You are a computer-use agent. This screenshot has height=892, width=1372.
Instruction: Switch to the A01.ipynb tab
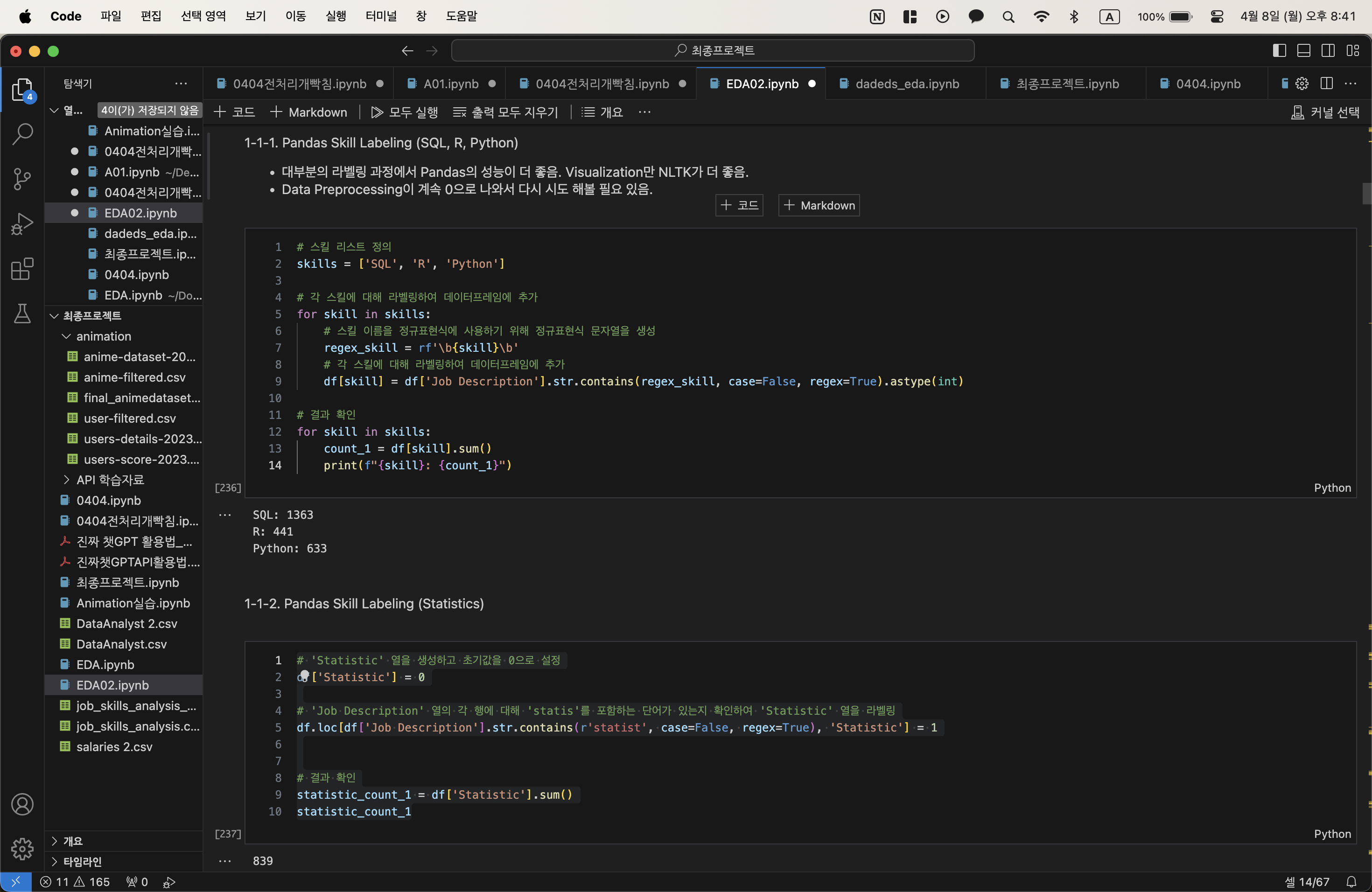pos(450,84)
